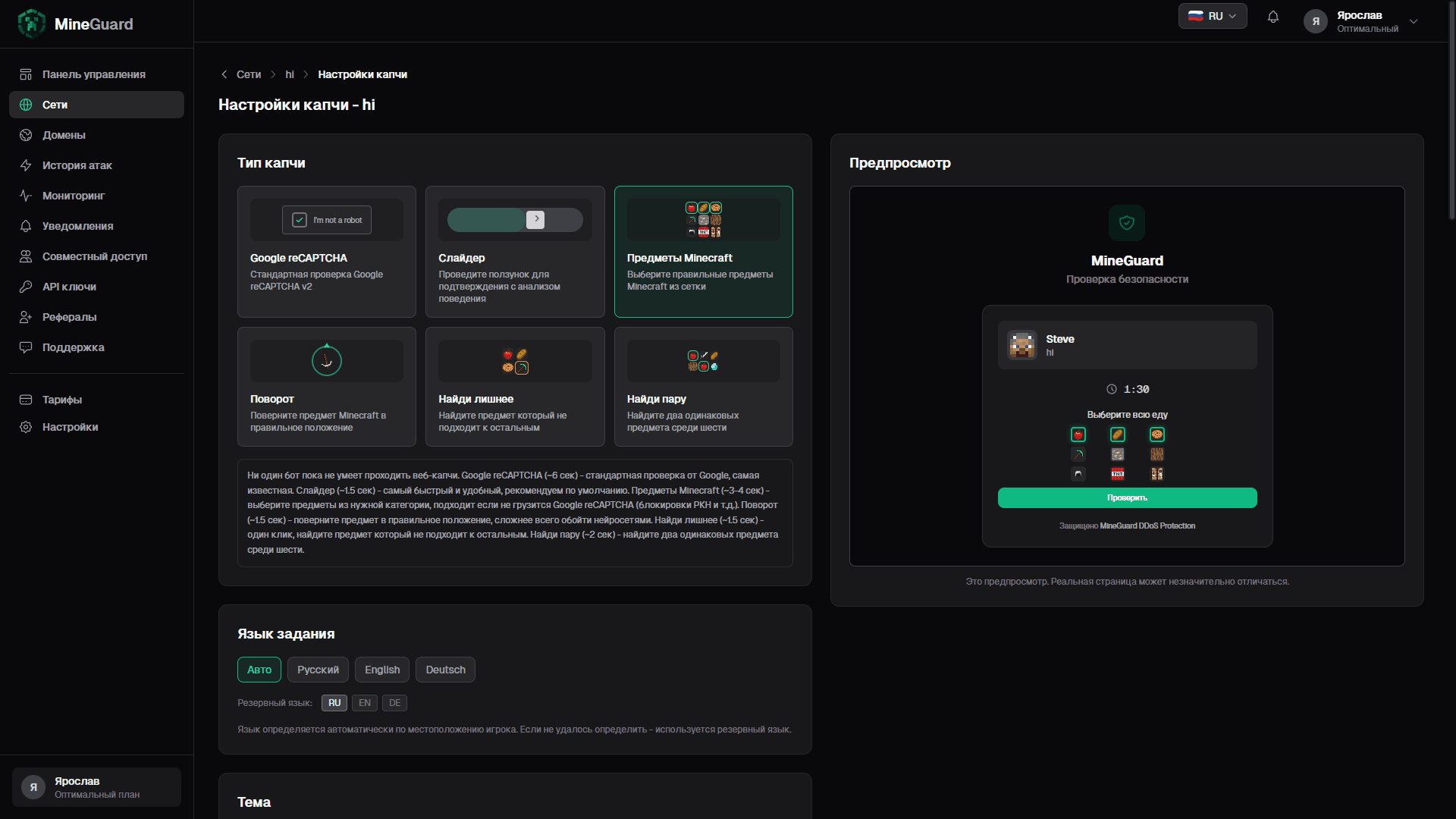Click the Предпросмотр heading
The height and width of the screenshot is (819, 1456).
pos(900,163)
